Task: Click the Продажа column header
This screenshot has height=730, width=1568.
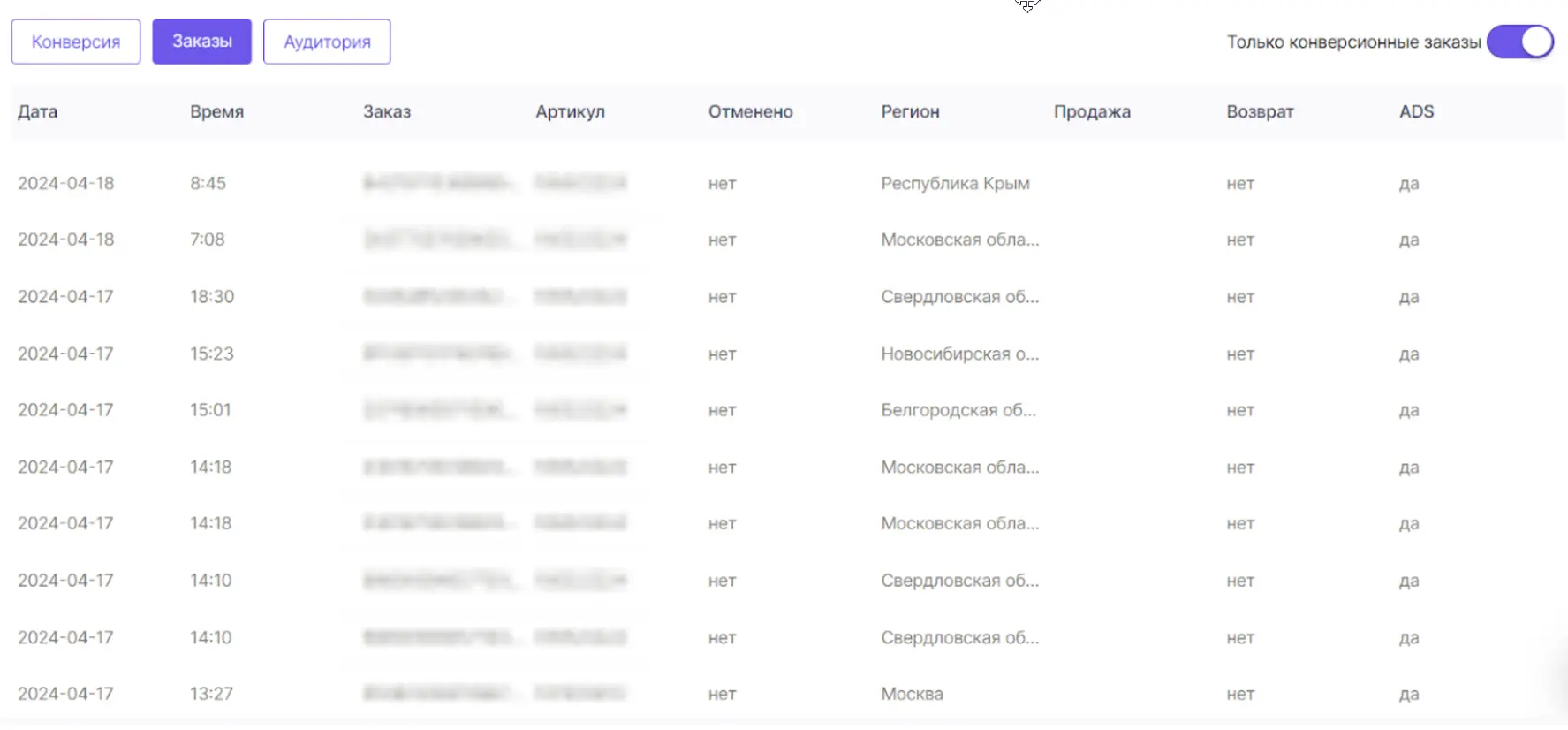Action: point(1092,111)
